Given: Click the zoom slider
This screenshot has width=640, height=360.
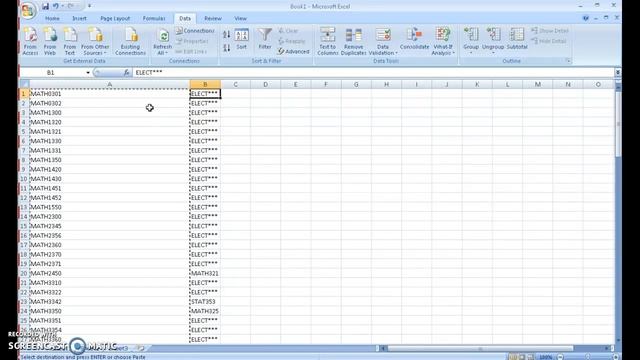Looking at the screenshot, I should pos(588,357).
